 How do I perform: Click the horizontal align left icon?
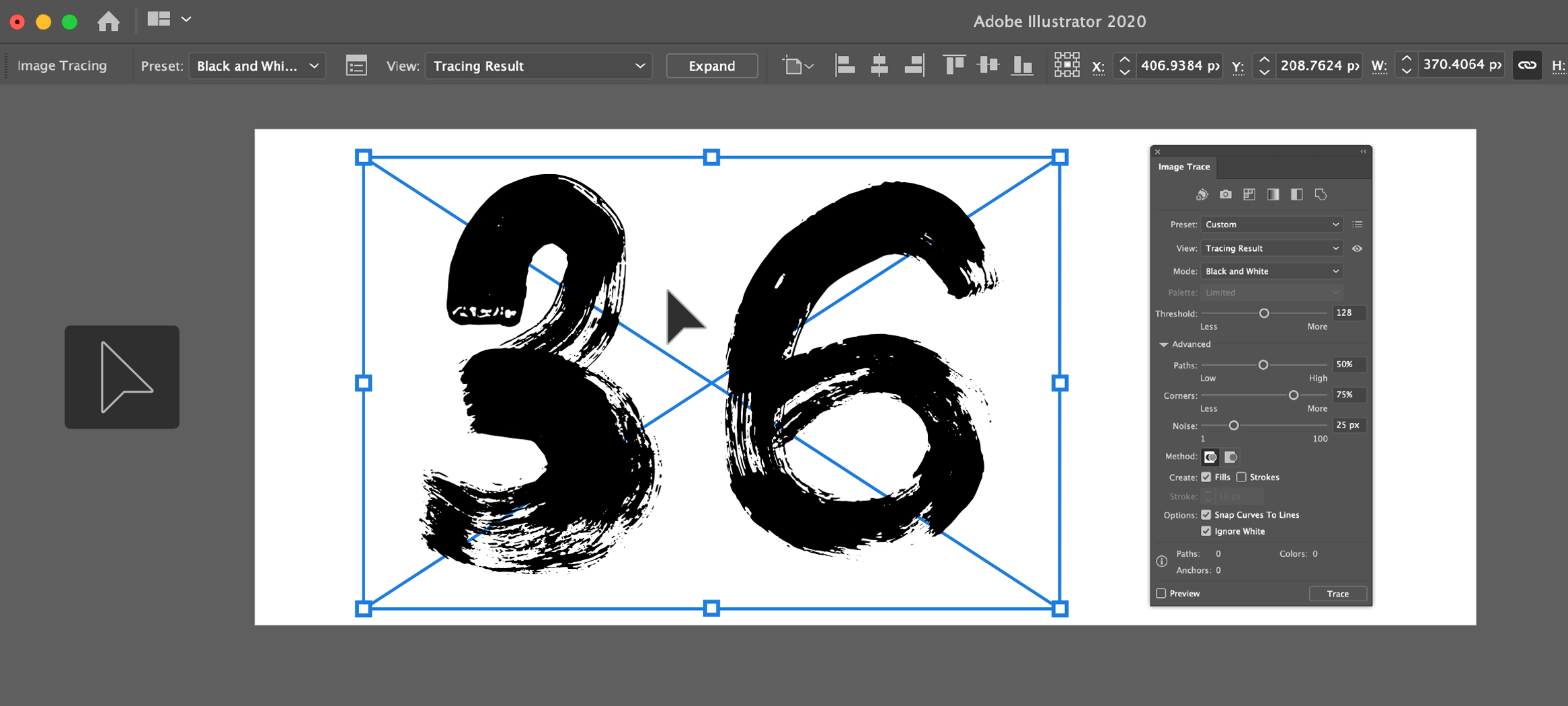click(845, 65)
